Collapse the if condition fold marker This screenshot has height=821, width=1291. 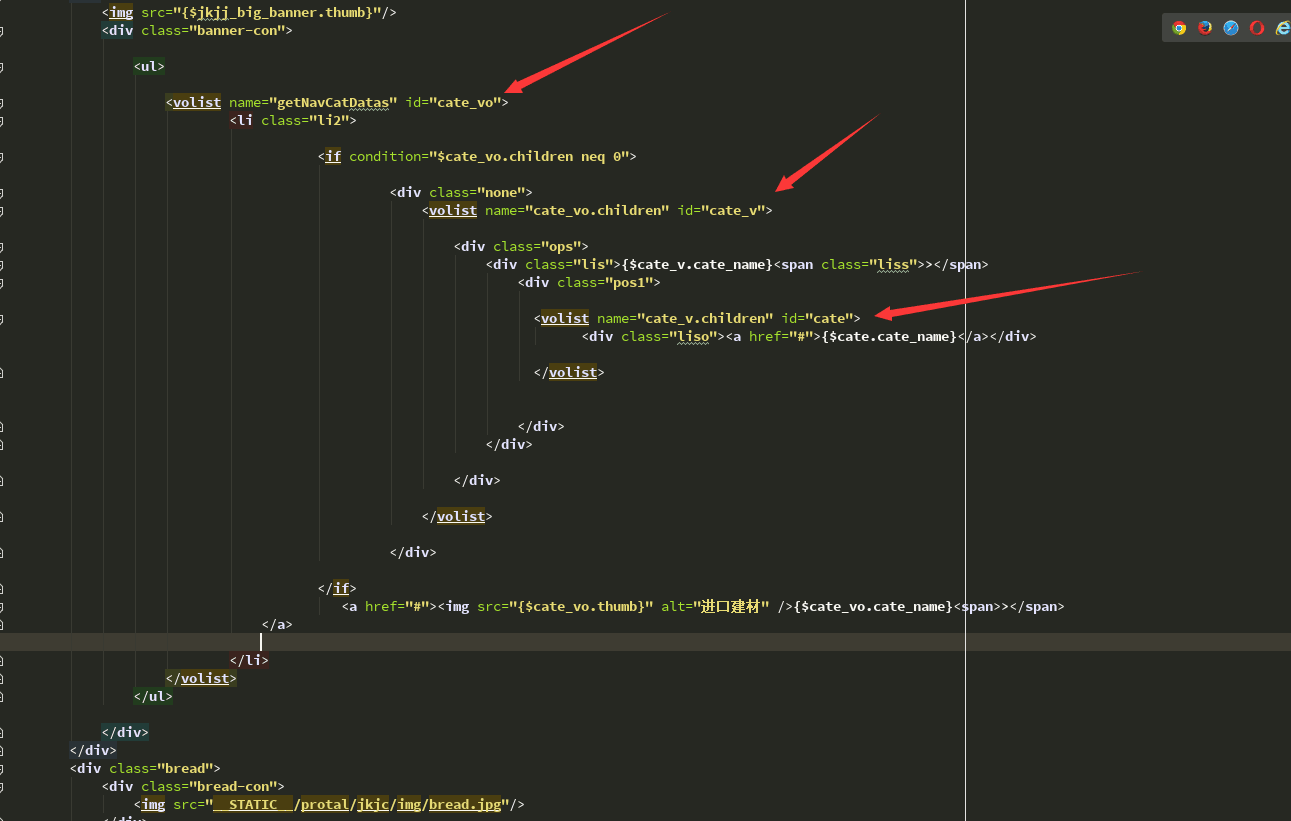[x=1, y=157]
